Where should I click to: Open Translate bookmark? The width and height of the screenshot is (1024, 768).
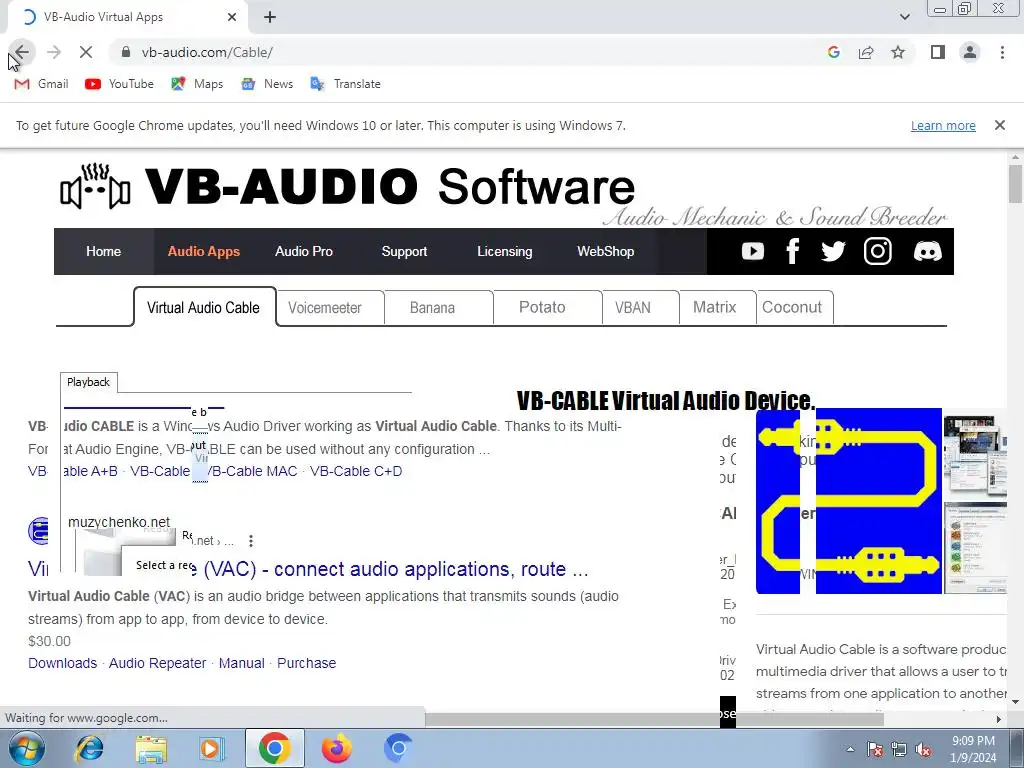coord(345,84)
